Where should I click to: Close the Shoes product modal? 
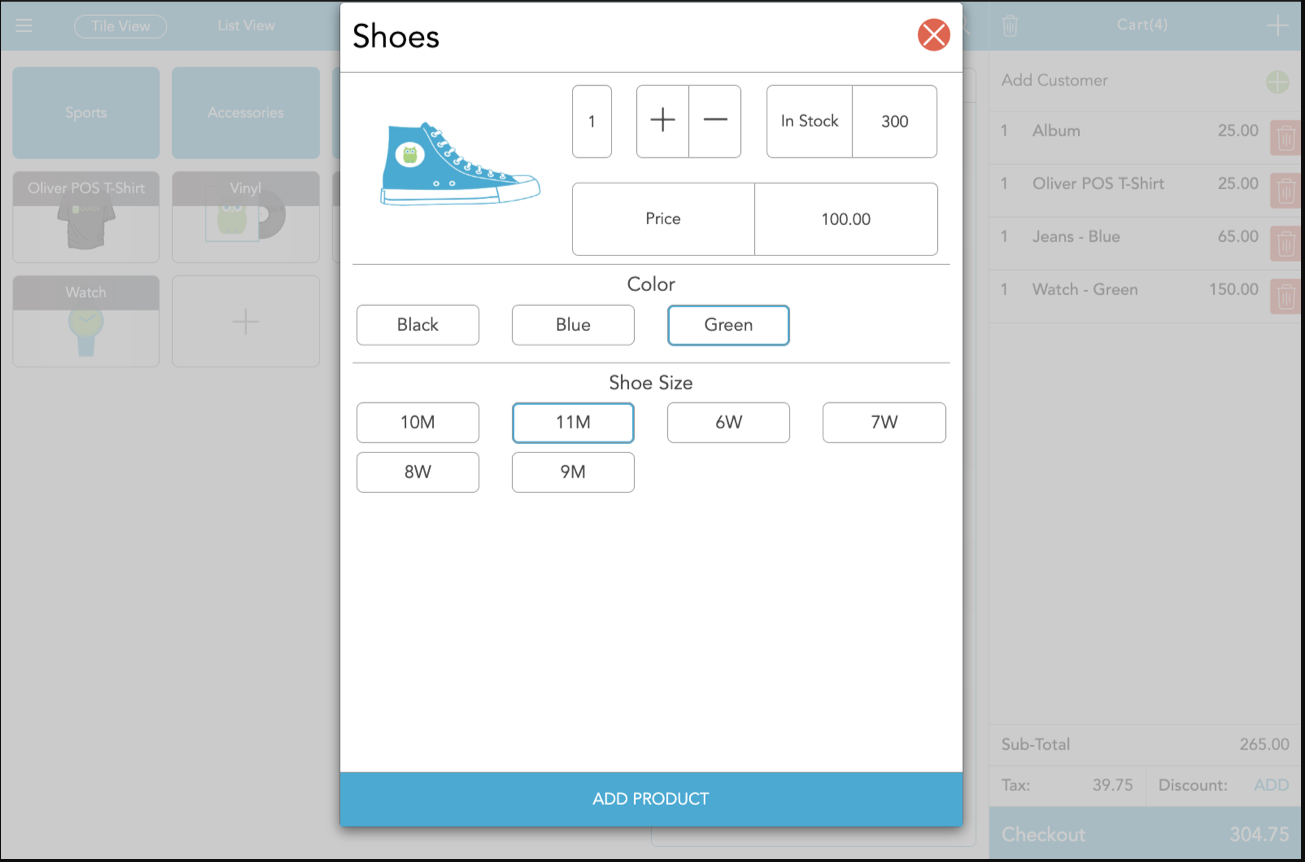pyautogui.click(x=933, y=34)
